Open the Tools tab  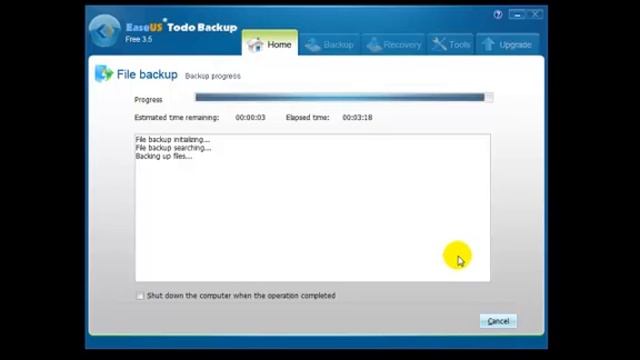[x=451, y=44]
